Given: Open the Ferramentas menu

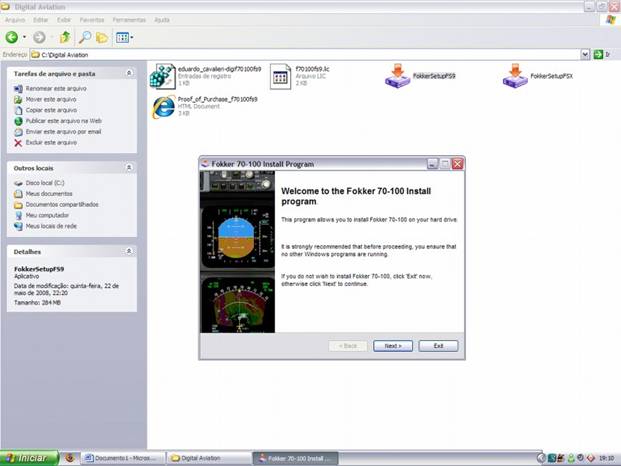Looking at the screenshot, I should 129,20.
